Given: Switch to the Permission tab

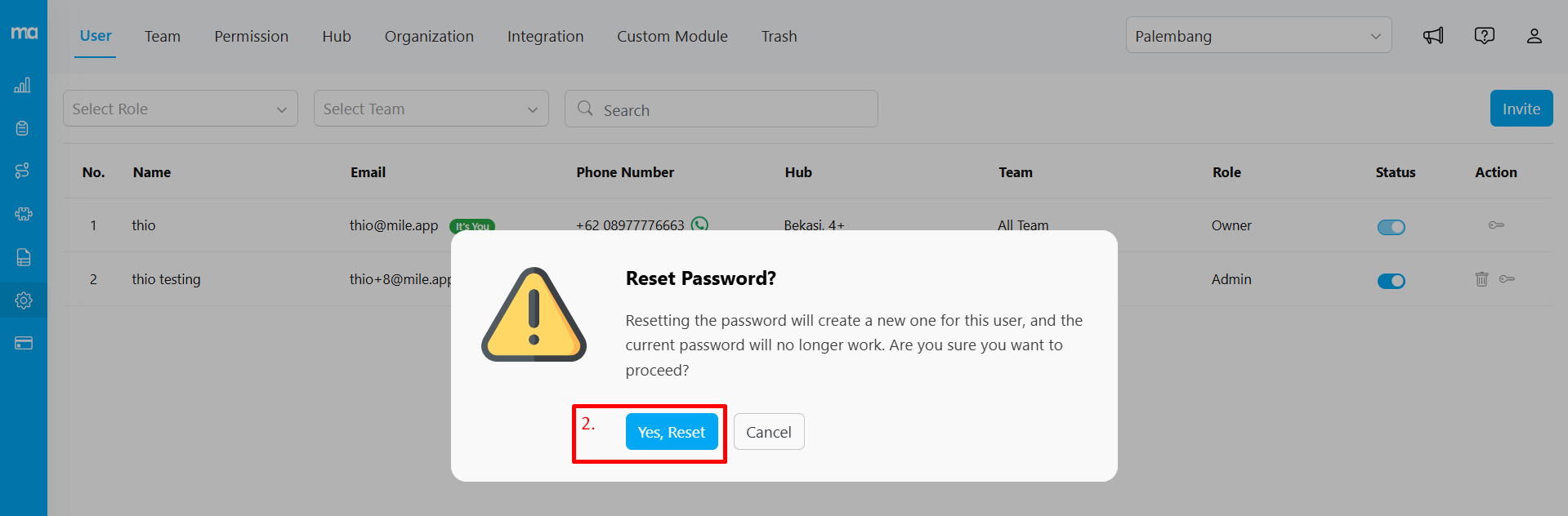Looking at the screenshot, I should (251, 37).
